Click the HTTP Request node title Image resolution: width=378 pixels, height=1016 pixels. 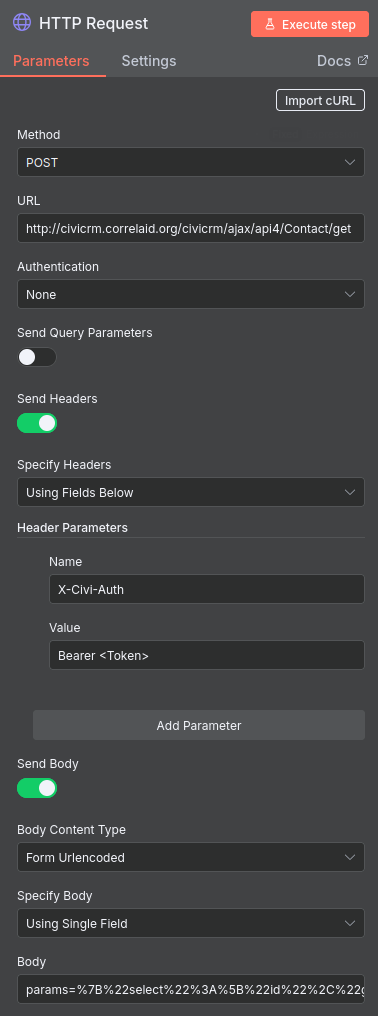93,23
